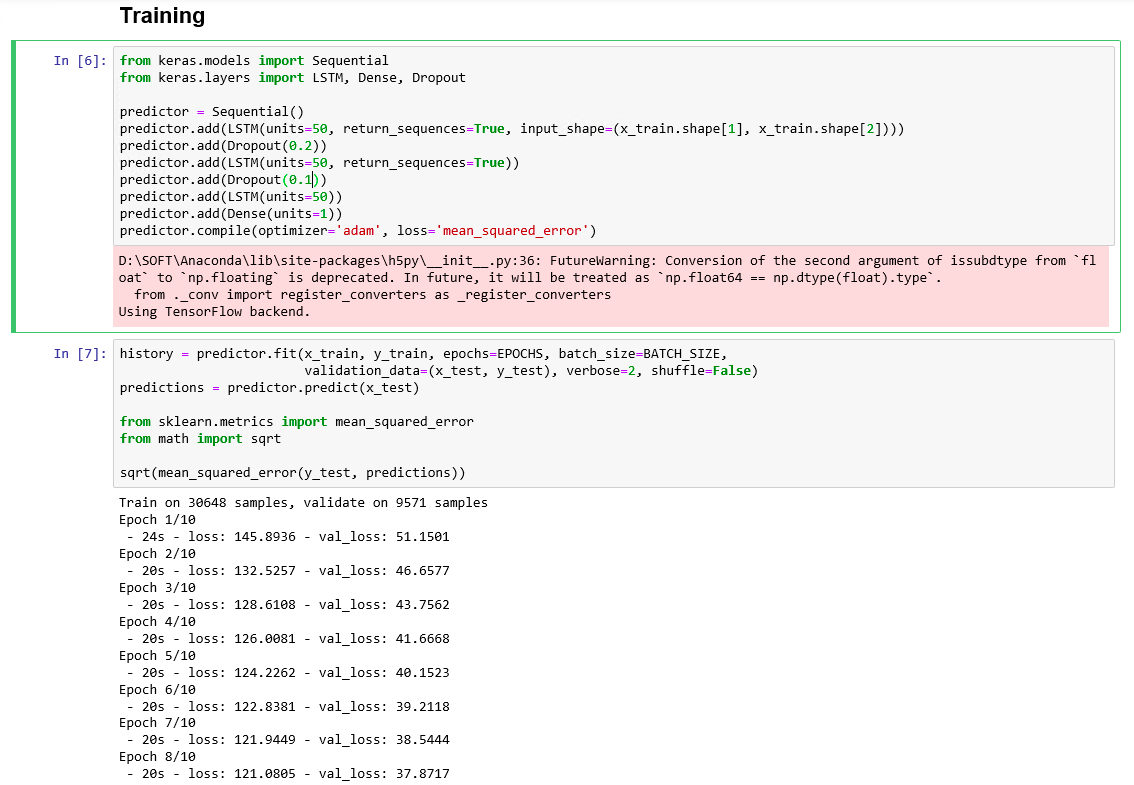Screen dimensions: 1134x785
Task: Click the loss 121.9449 output line
Action: point(288,740)
